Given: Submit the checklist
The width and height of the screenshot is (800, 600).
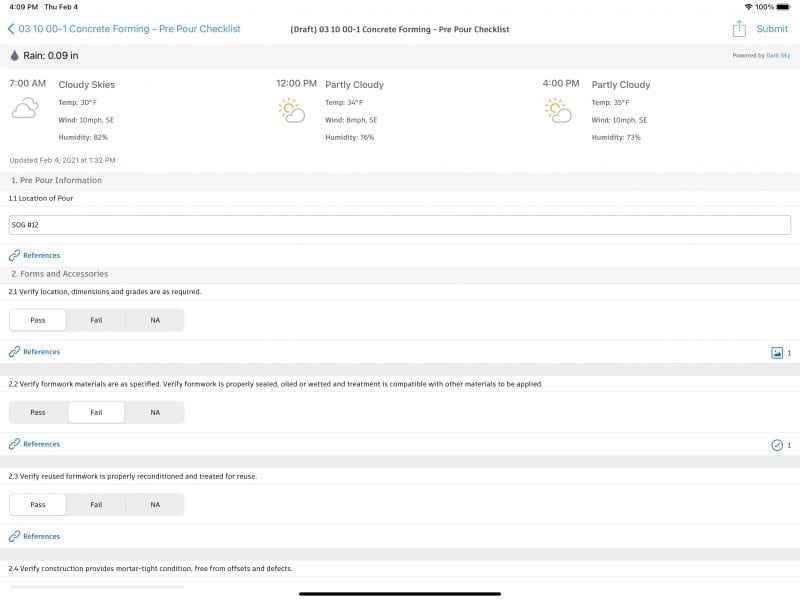Looking at the screenshot, I should [x=772, y=29].
